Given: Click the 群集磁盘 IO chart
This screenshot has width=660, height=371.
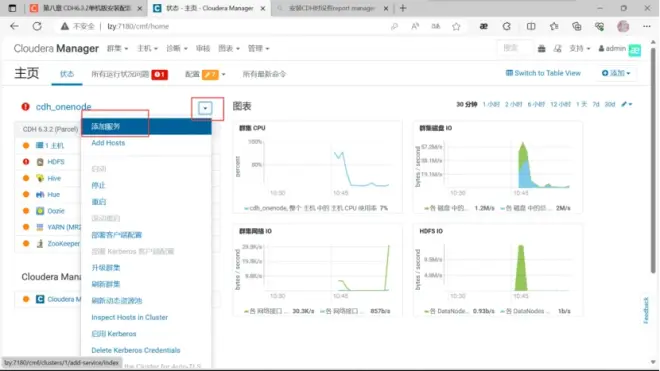Looking at the screenshot, I should pos(498,167).
